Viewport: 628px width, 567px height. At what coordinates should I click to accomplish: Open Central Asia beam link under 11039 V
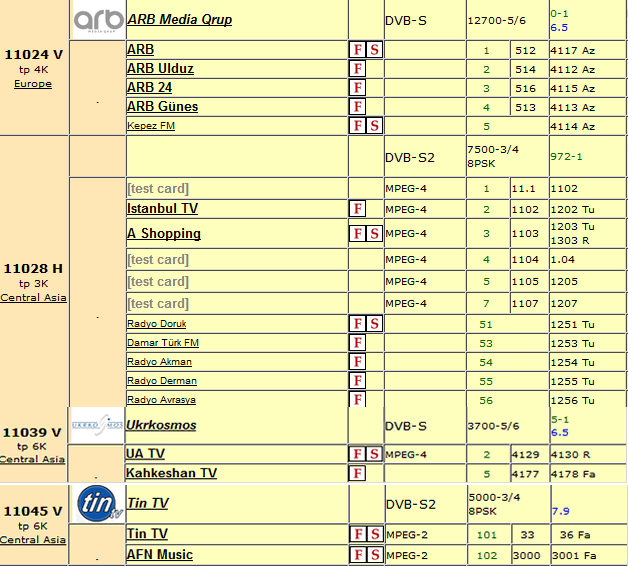[x=32, y=460]
